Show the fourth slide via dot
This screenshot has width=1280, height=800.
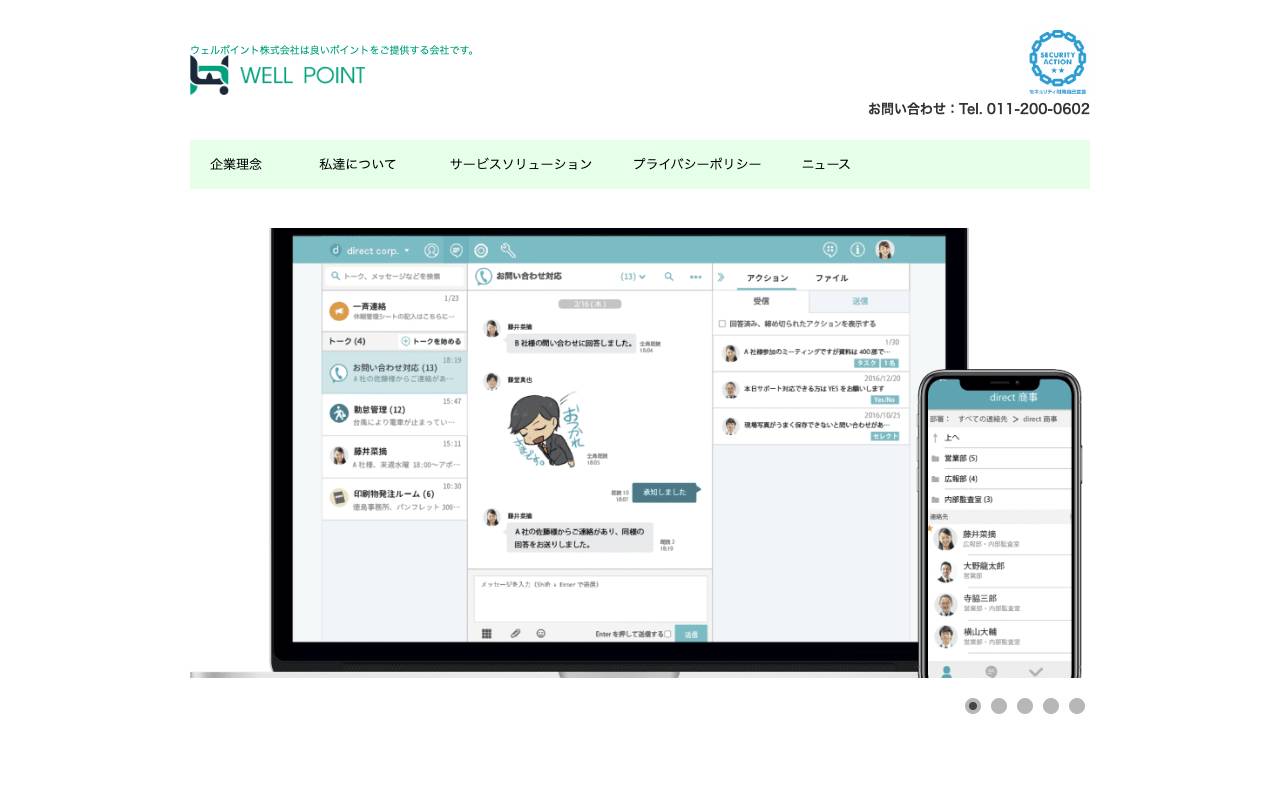[1051, 706]
